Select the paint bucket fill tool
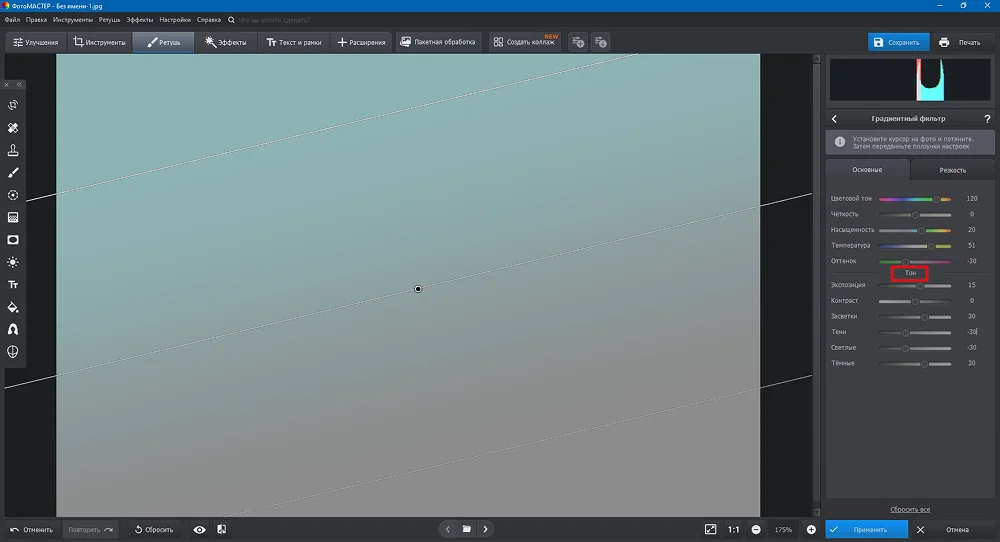 point(13,307)
